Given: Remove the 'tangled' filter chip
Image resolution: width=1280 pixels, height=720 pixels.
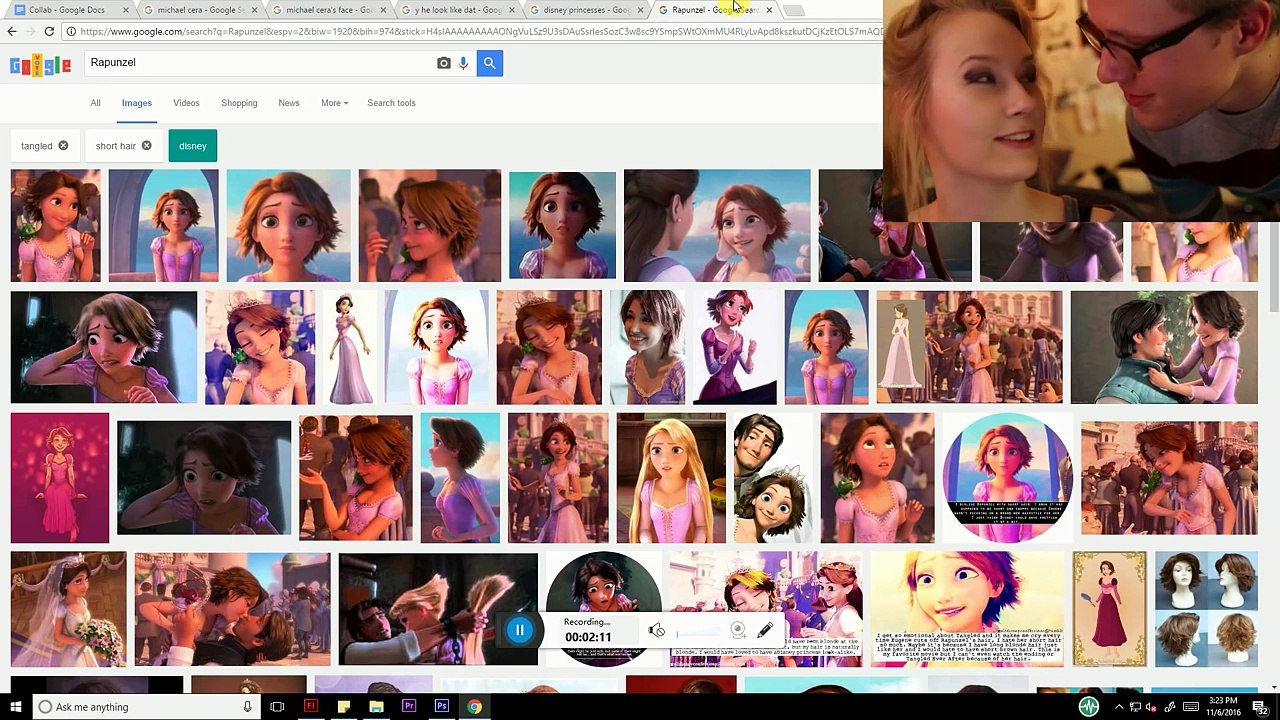Looking at the screenshot, I should pos(63,146).
